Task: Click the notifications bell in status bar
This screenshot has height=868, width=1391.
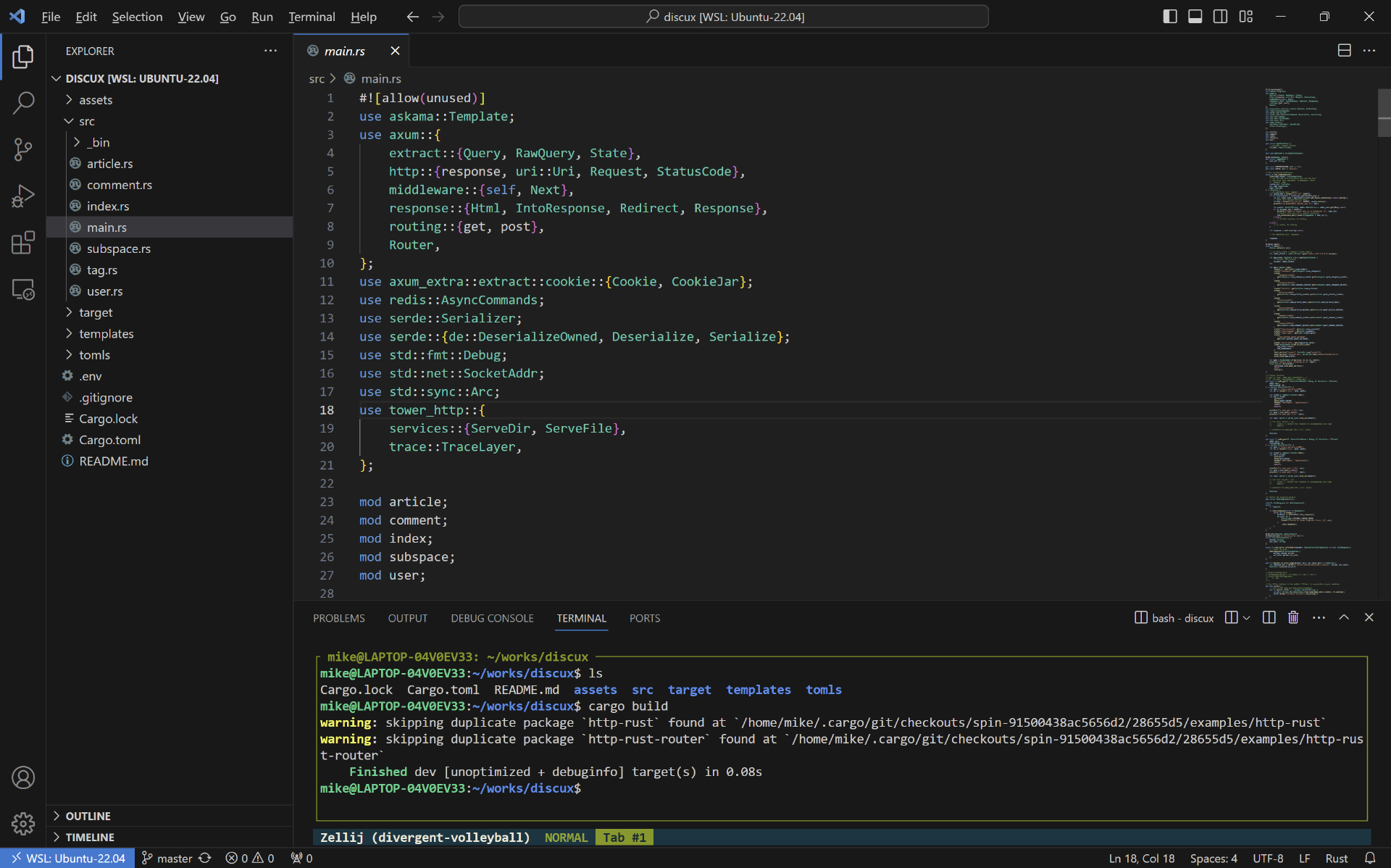Action: coord(1370,858)
